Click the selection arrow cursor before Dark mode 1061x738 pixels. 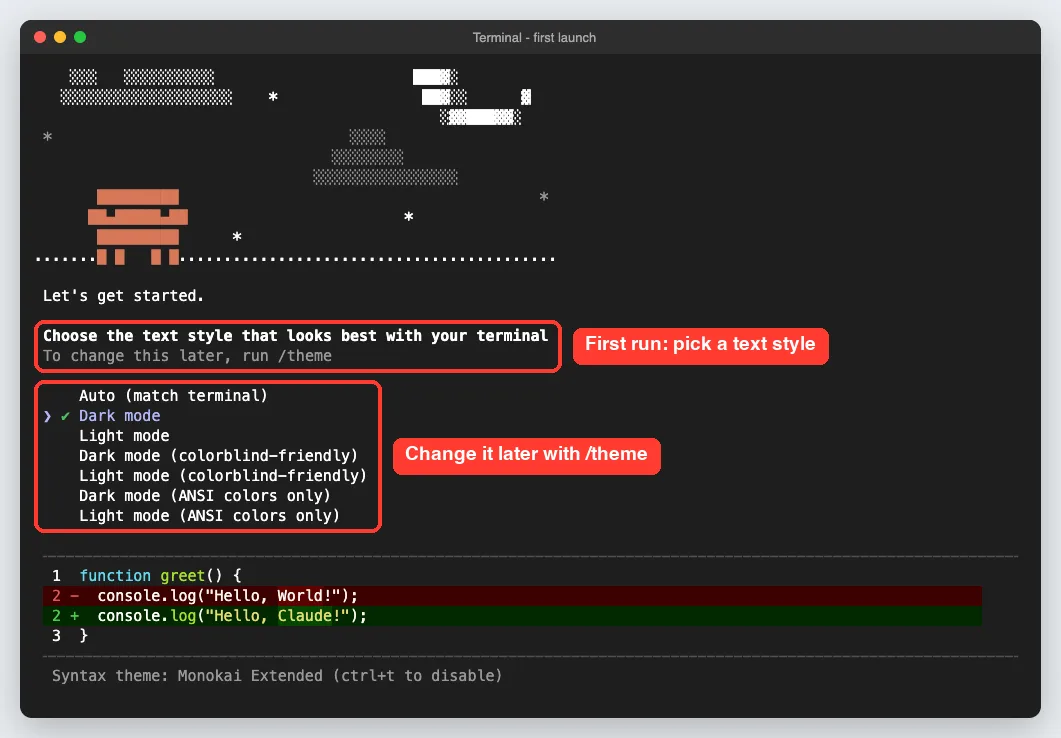click(x=47, y=416)
